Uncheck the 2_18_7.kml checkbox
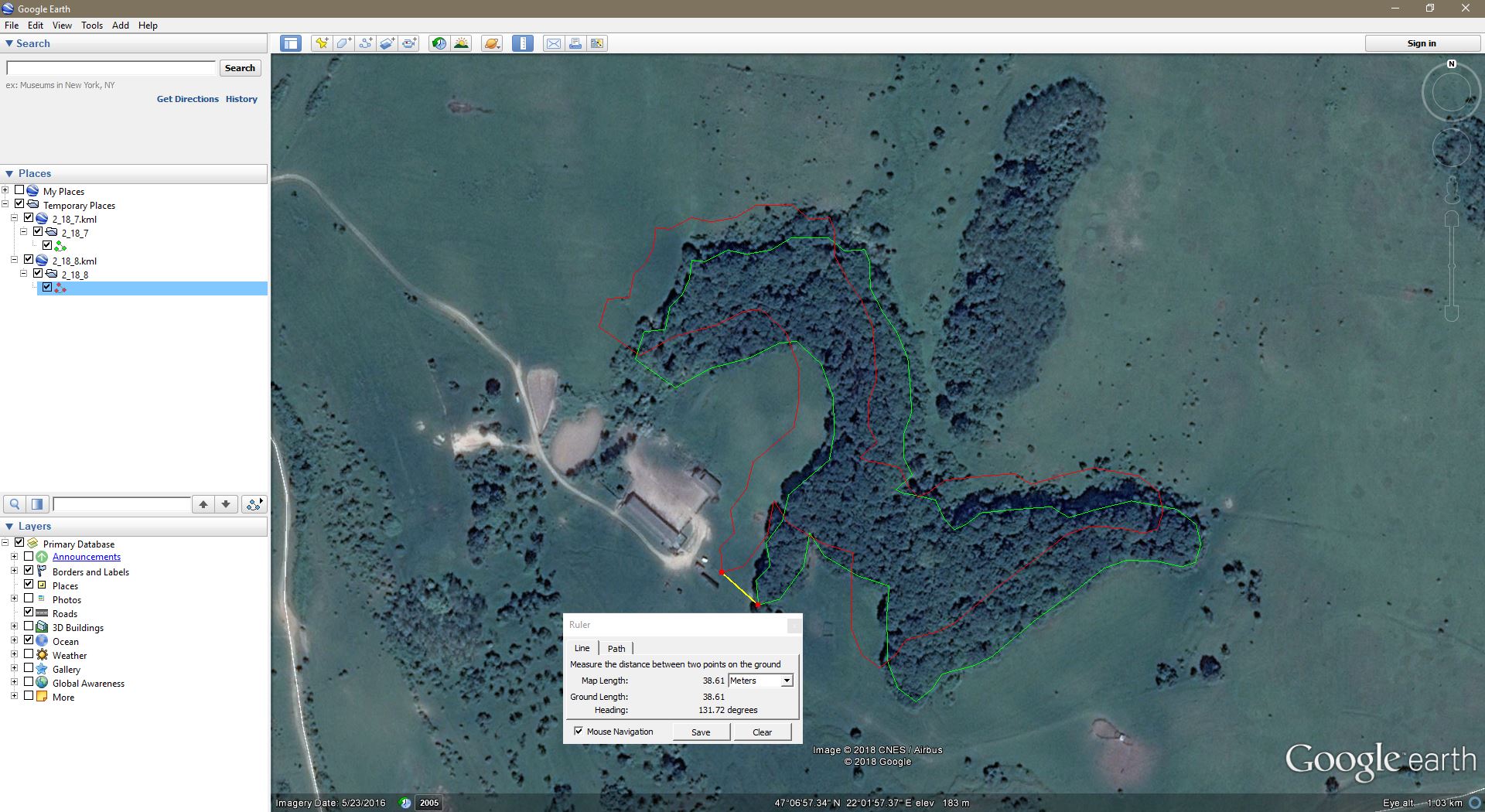The height and width of the screenshot is (812, 1485). tap(29, 218)
